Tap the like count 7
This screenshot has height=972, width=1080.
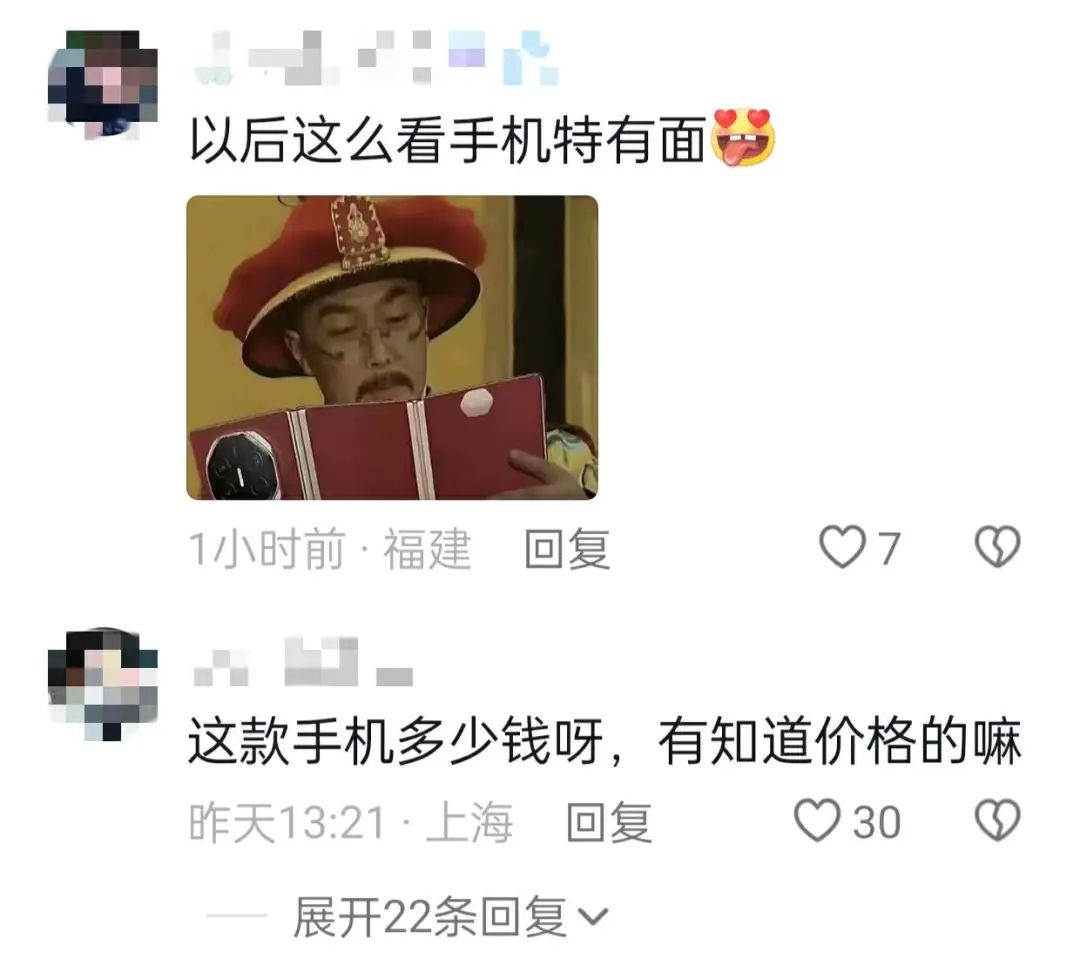point(889,549)
